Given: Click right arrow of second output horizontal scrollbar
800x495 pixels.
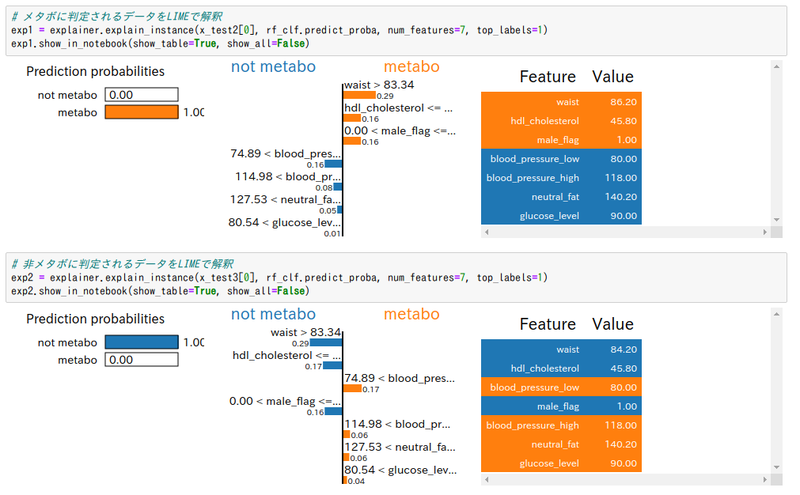Looking at the screenshot, I should point(765,480).
